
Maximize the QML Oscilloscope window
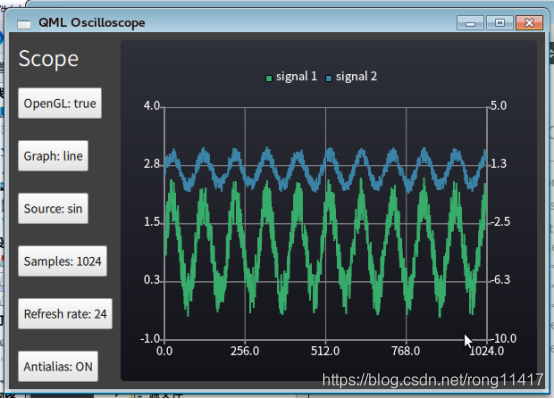point(500,23)
